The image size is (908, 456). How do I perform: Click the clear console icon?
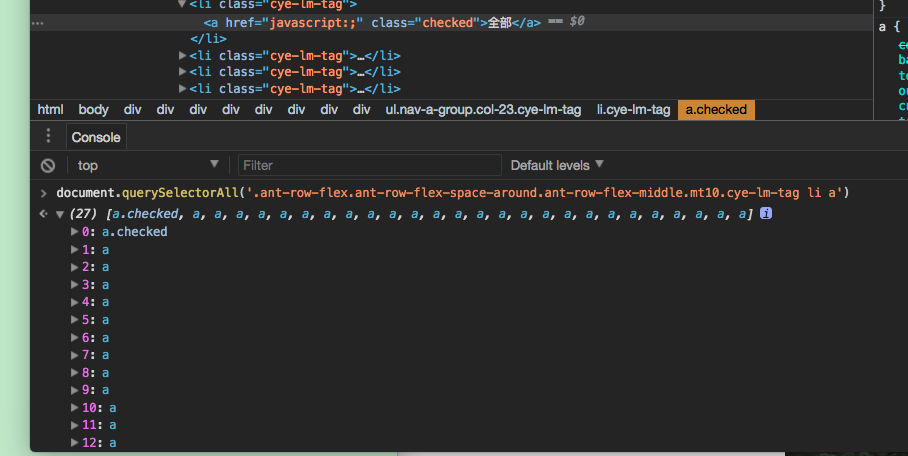pos(48,166)
